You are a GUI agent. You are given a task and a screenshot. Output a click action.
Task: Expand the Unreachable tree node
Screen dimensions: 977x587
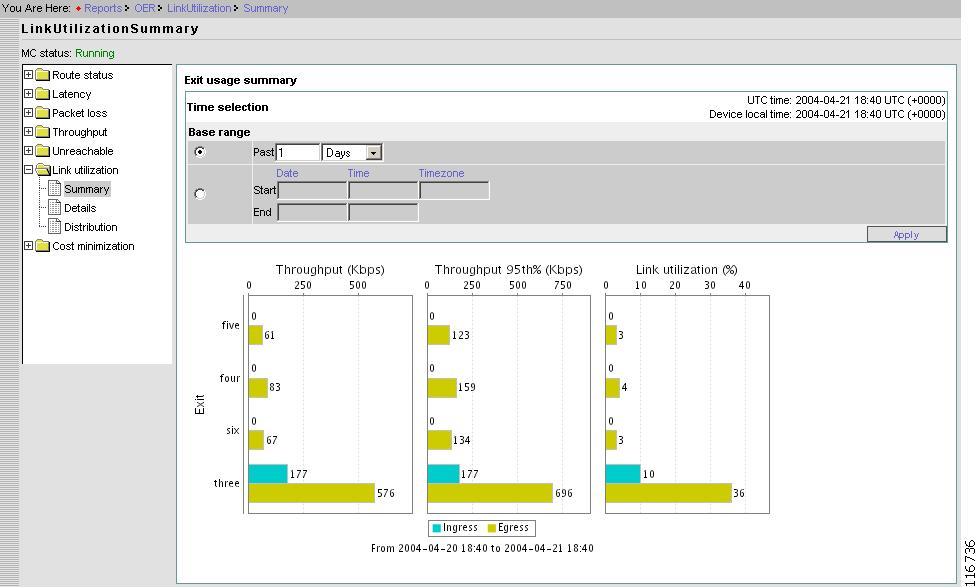pyautogui.click(x=28, y=151)
